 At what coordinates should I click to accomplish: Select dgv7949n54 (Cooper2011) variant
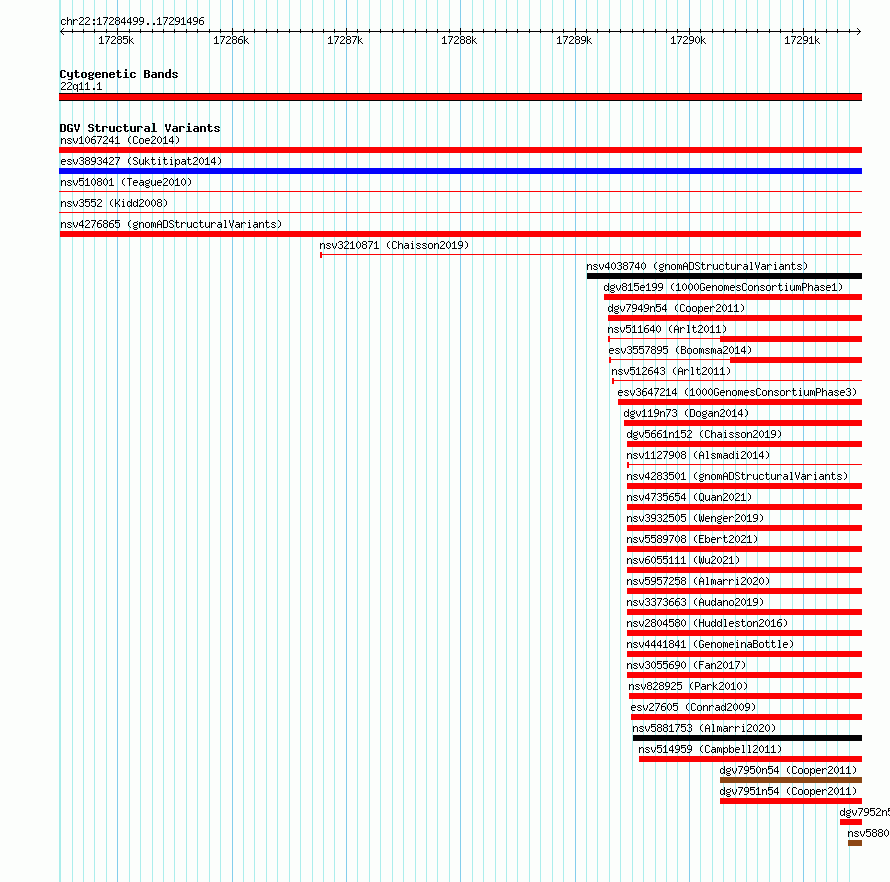click(676, 308)
